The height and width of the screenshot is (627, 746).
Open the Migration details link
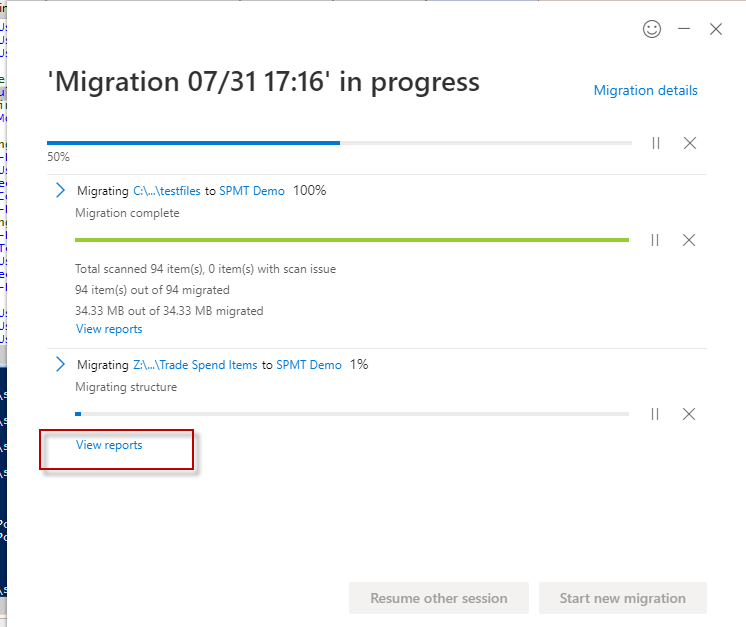pyautogui.click(x=645, y=91)
